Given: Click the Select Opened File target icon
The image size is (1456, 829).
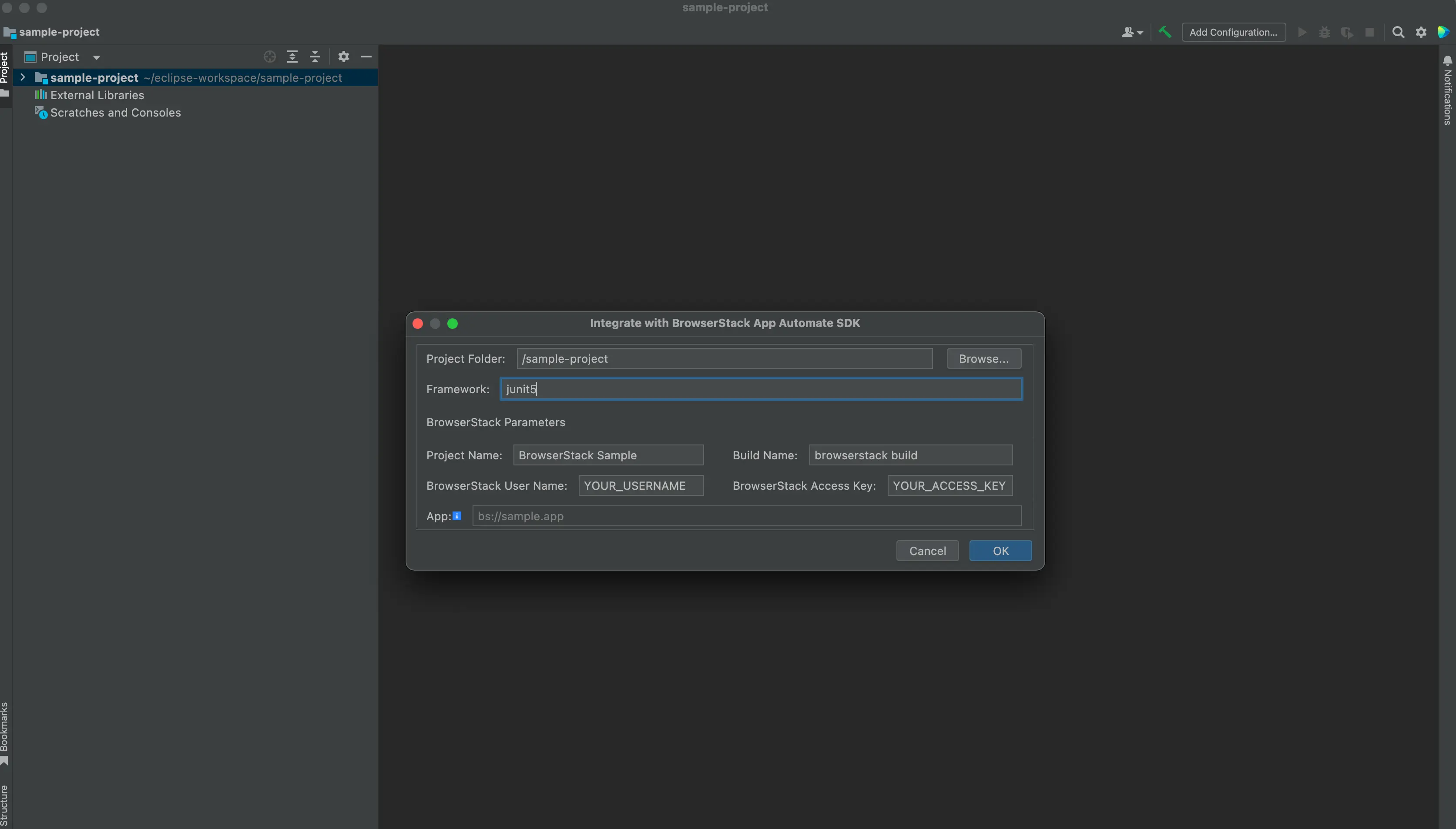Looking at the screenshot, I should tap(269, 57).
